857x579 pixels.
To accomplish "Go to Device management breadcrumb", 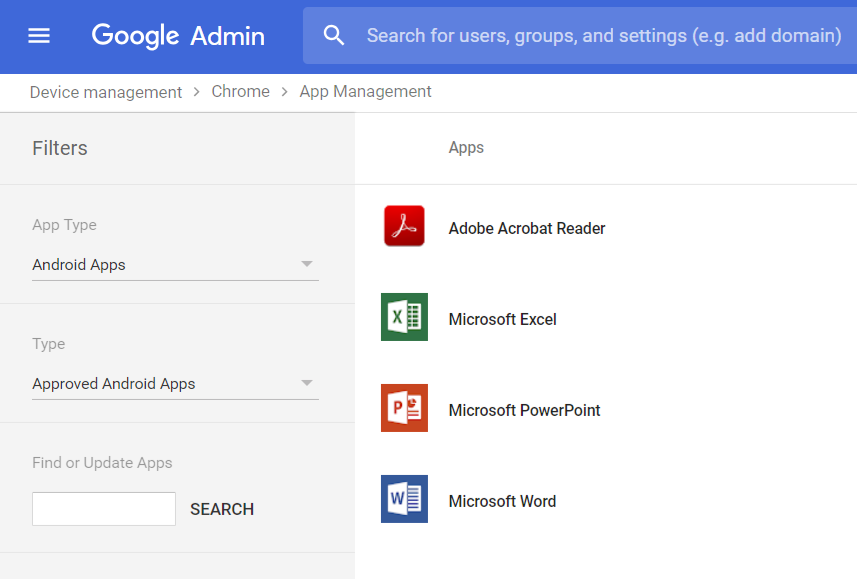I will point(105,92).
